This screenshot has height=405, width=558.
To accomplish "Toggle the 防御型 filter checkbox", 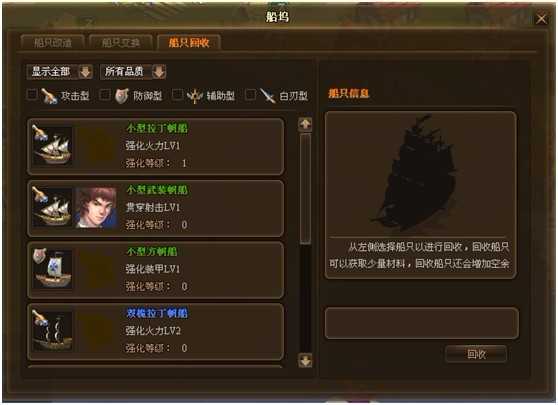I will tap(105, 95).
